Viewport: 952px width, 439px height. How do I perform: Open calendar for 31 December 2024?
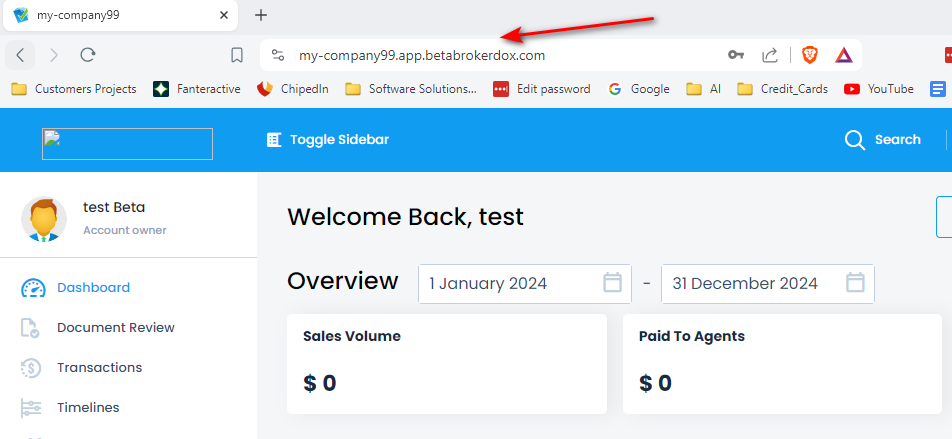(855, 283)
